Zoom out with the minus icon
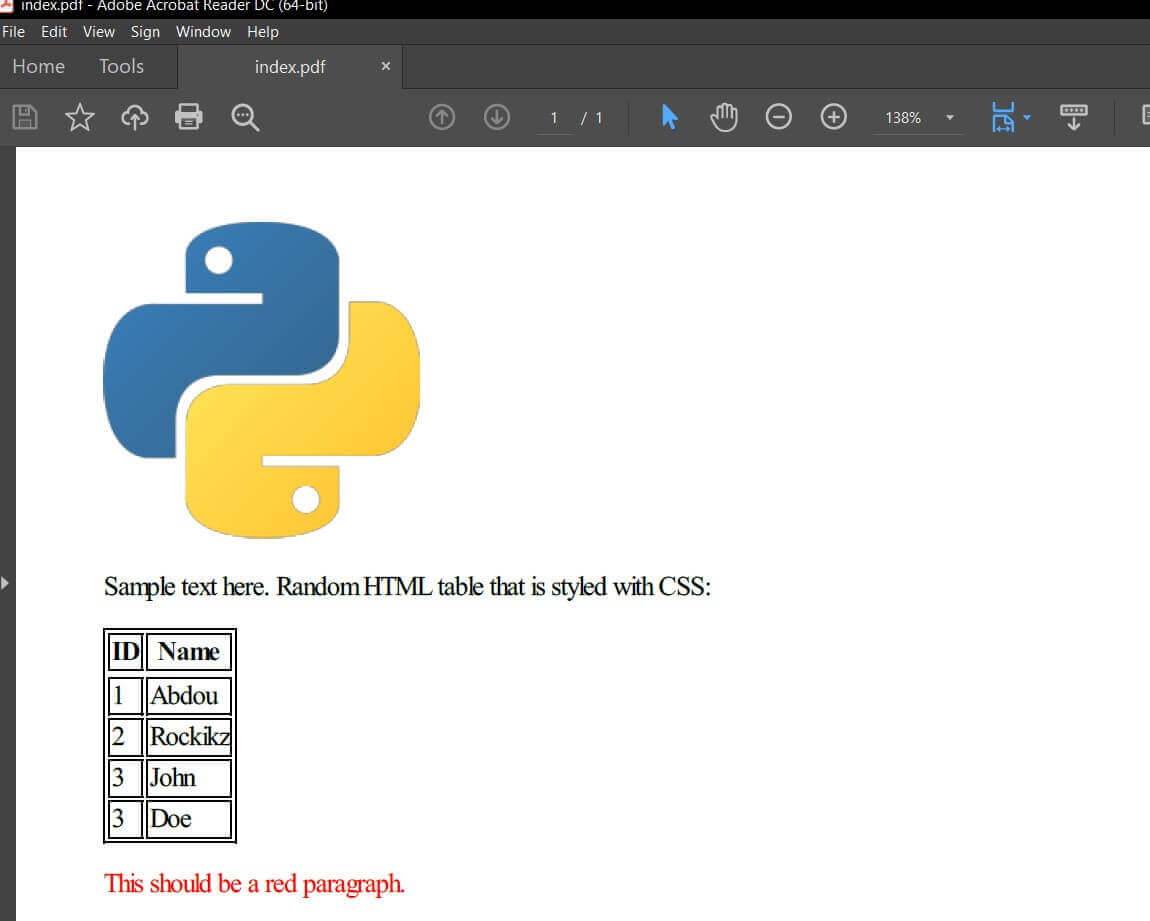This screenshot has height=921, width=1150. [780, 117]
